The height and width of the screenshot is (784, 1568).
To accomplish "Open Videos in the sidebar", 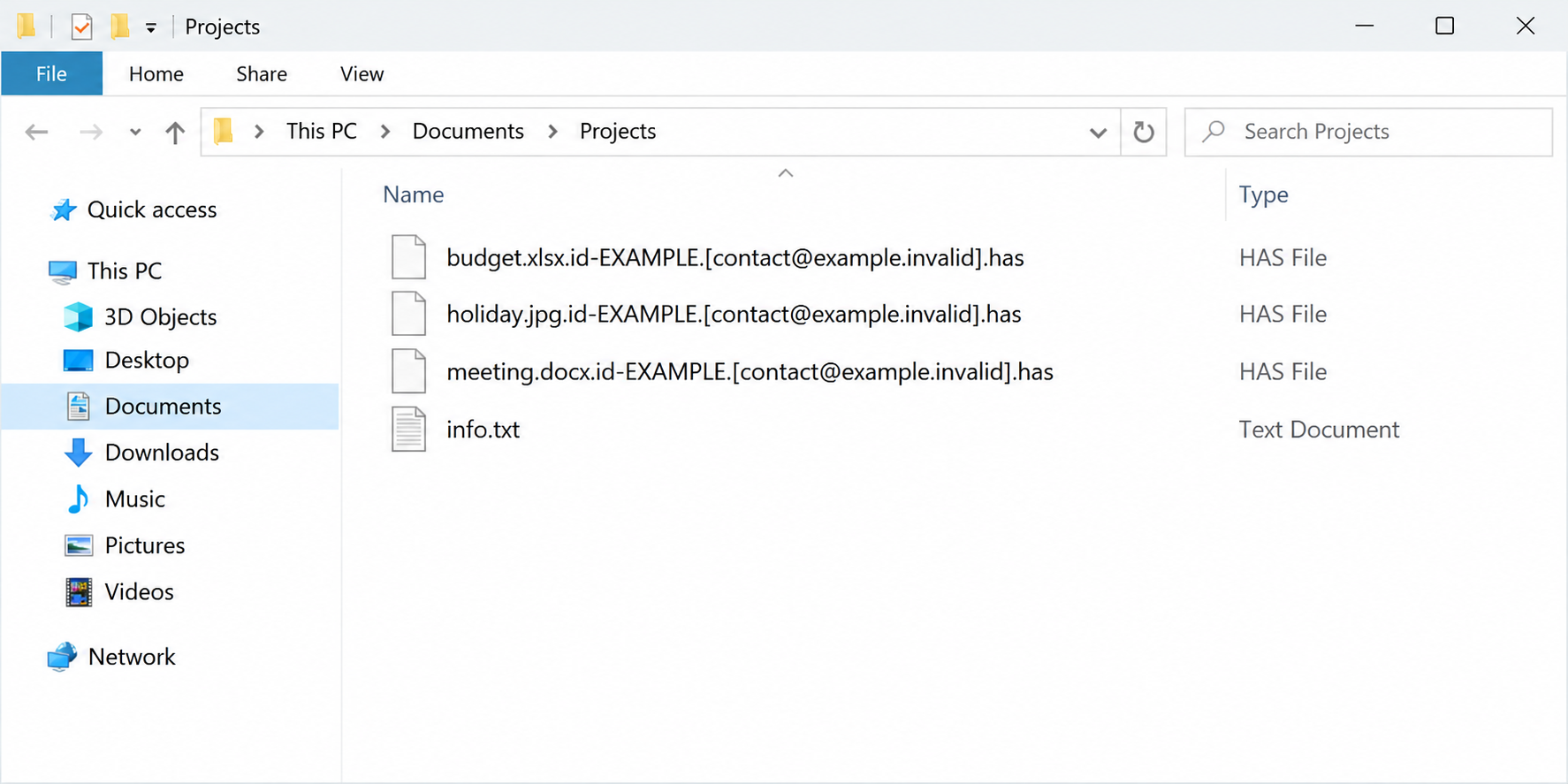I will pyautogui.click(x=140, y=591).
